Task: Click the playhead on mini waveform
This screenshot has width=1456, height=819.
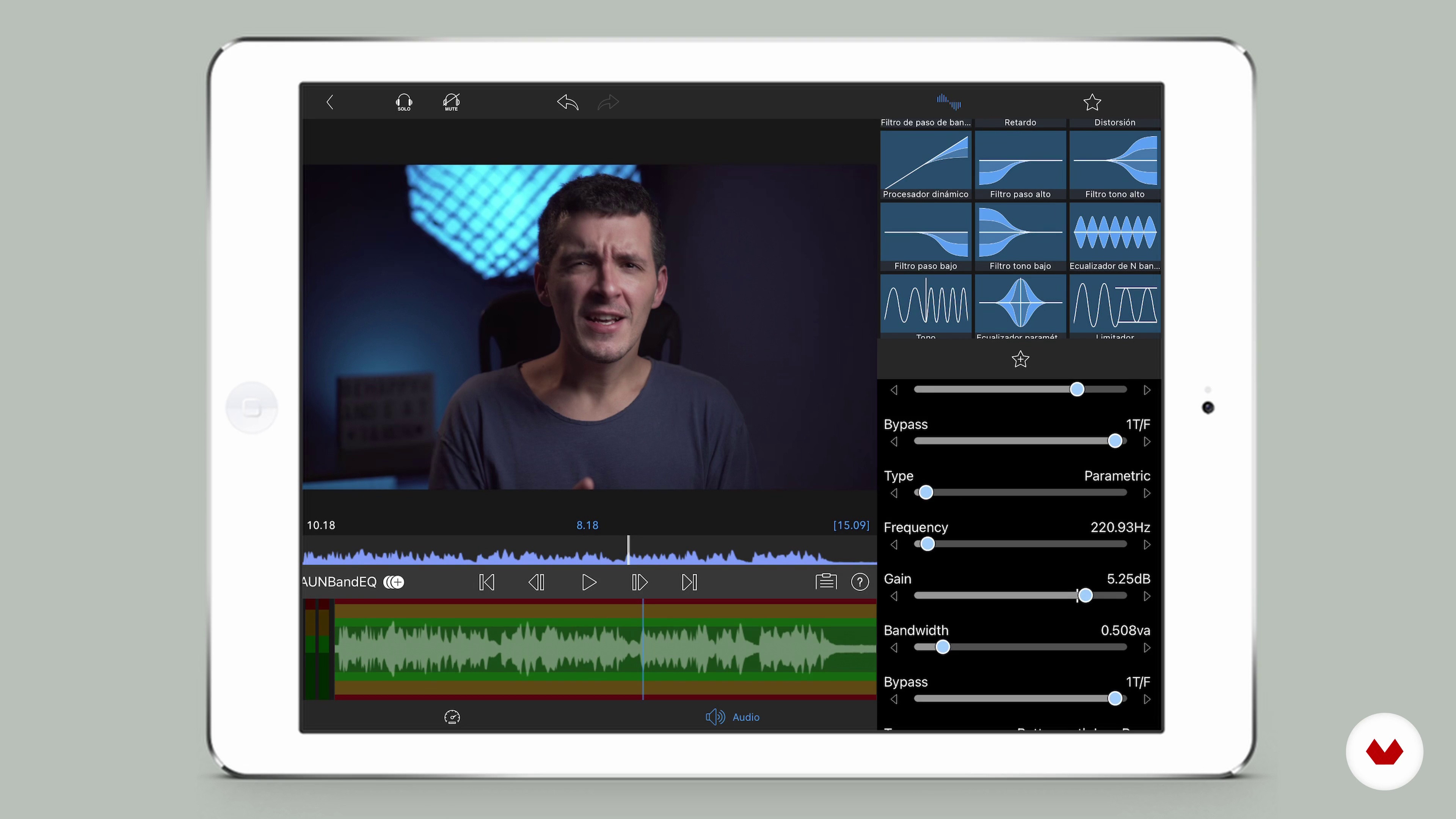Action: 628,550
